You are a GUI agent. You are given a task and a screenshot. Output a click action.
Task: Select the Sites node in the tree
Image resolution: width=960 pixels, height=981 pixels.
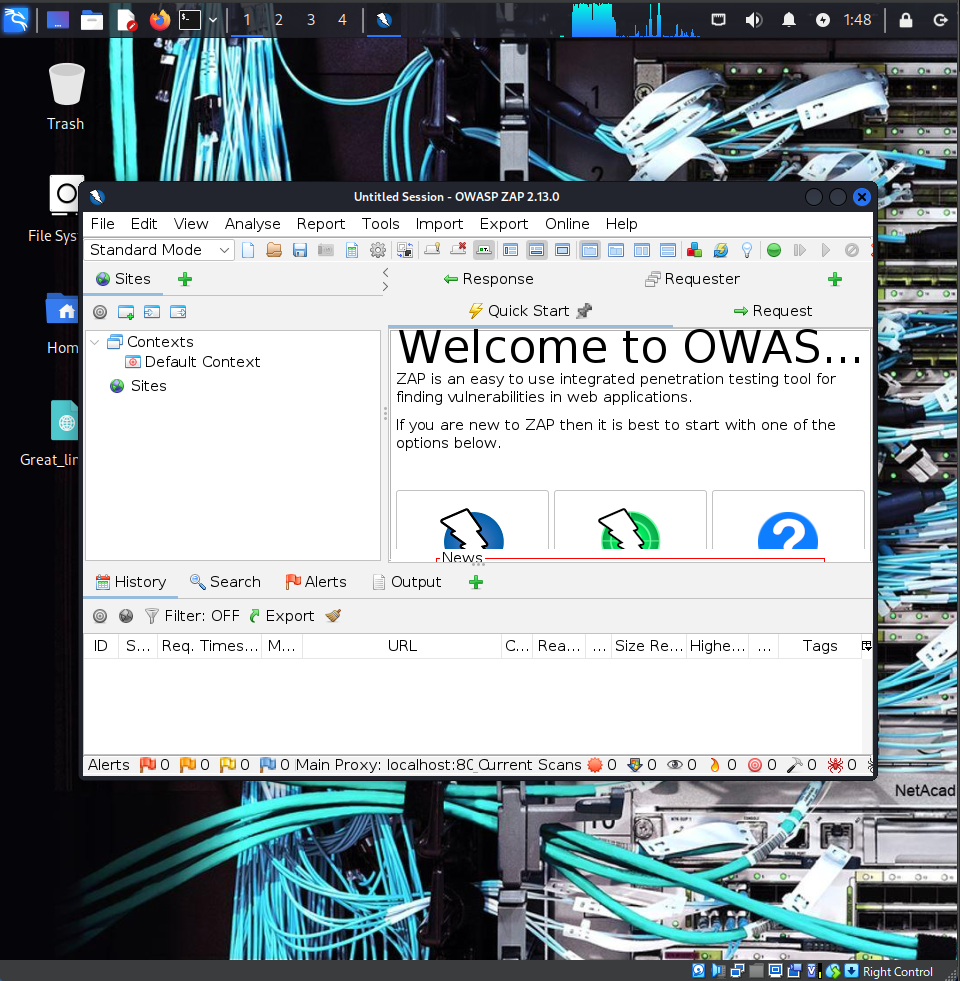tap(138, 386)
